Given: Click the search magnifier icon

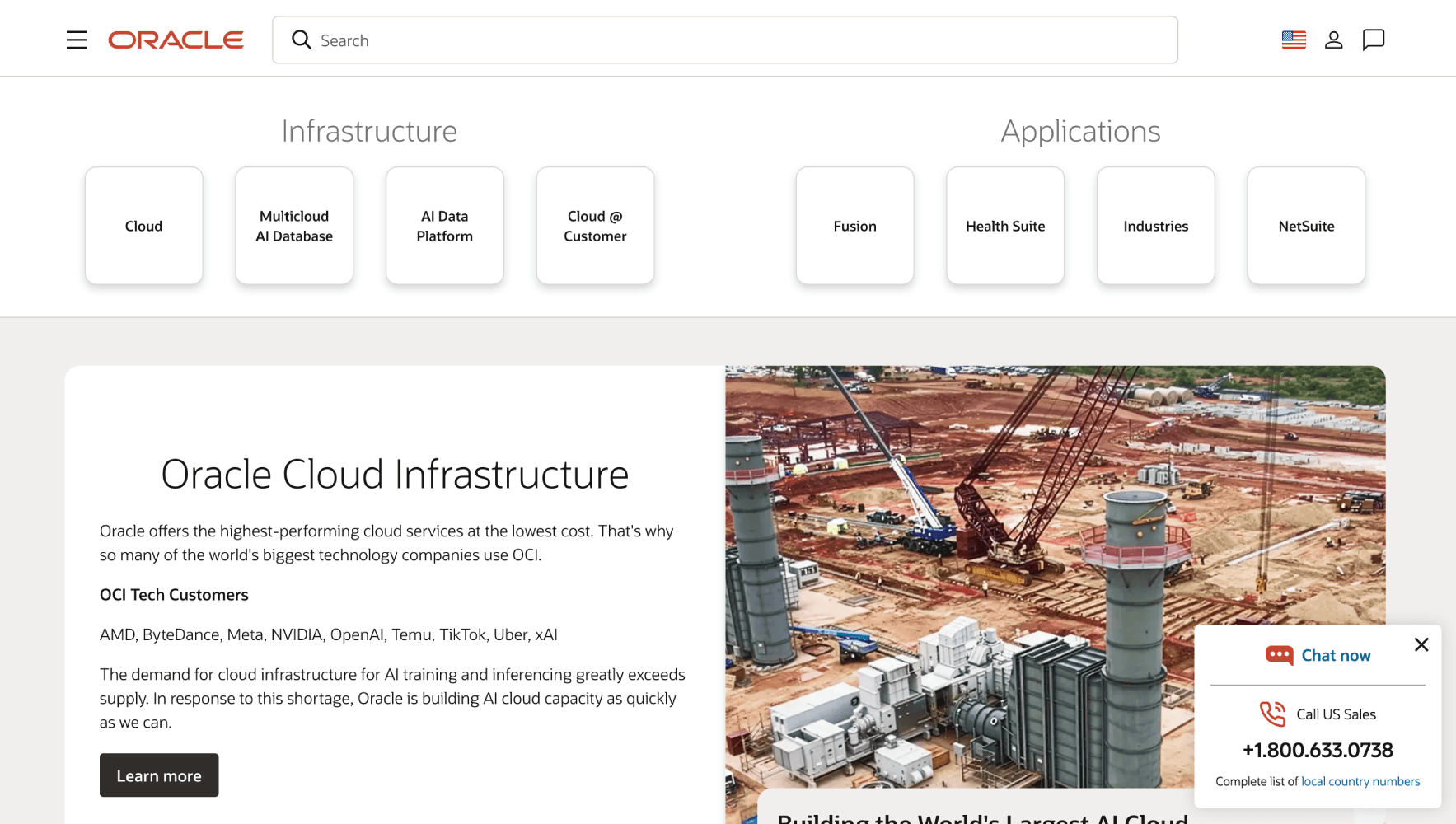Looking at the screenshot, I should pyautogui.click(x=302, y=40).
